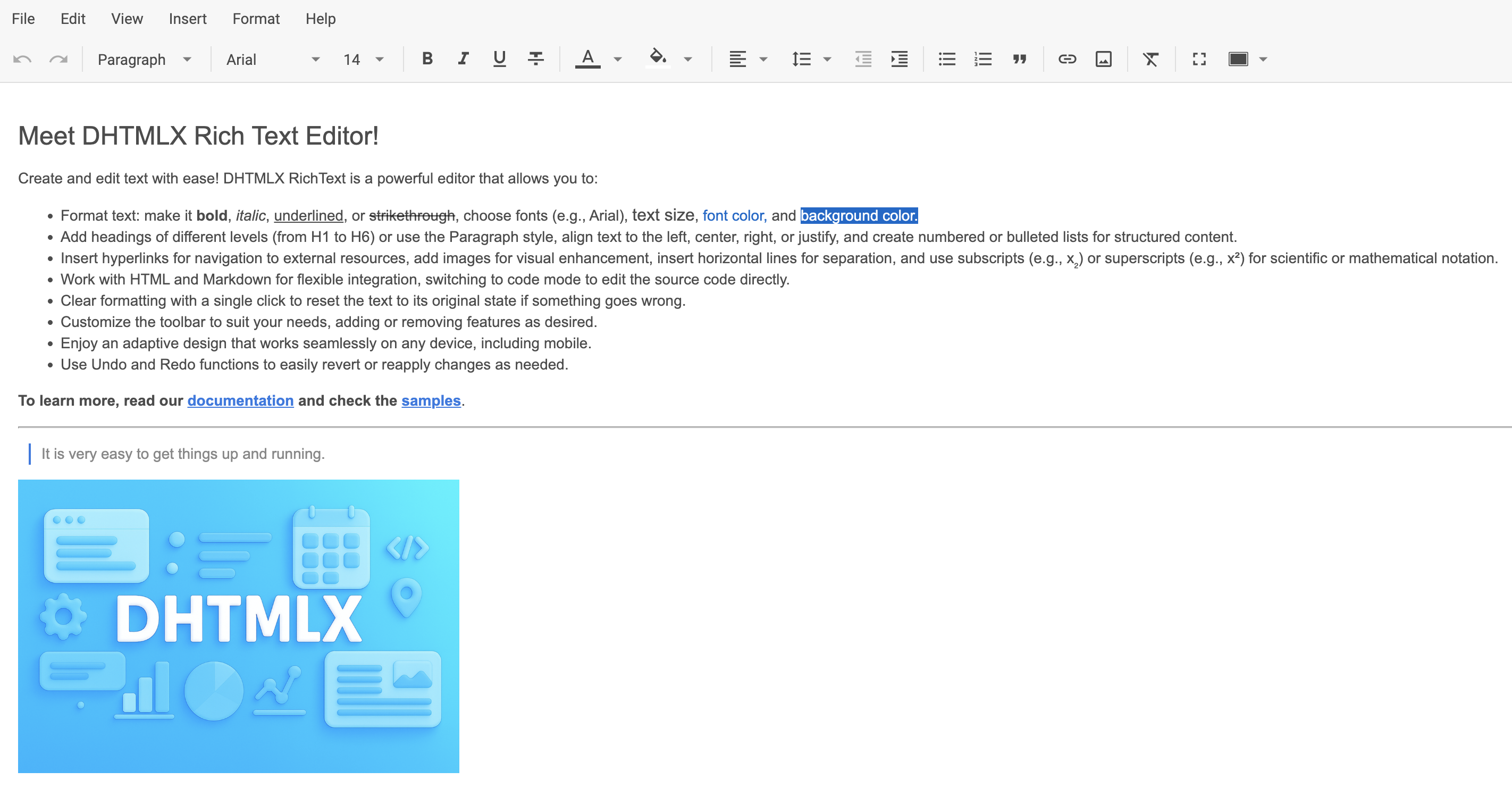Viewport: 1512px width, 788px height.
Task: Click the DHTMLX banner image
Action: tap(238, 626)
